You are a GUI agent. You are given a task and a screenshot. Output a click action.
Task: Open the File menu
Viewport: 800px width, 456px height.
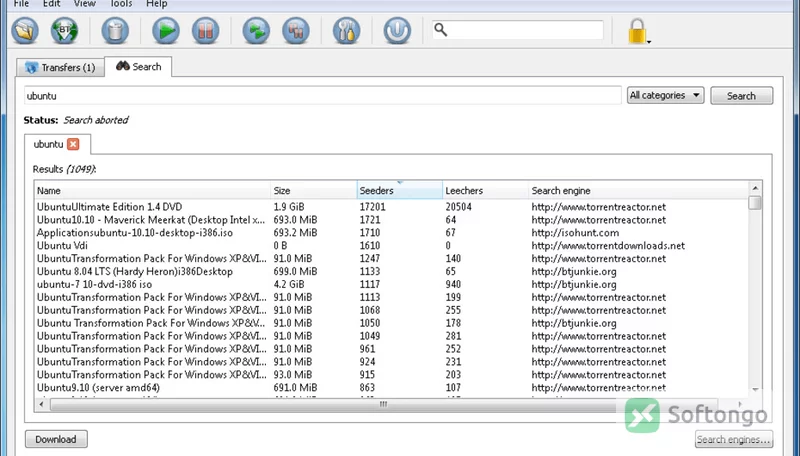[21, 4]
